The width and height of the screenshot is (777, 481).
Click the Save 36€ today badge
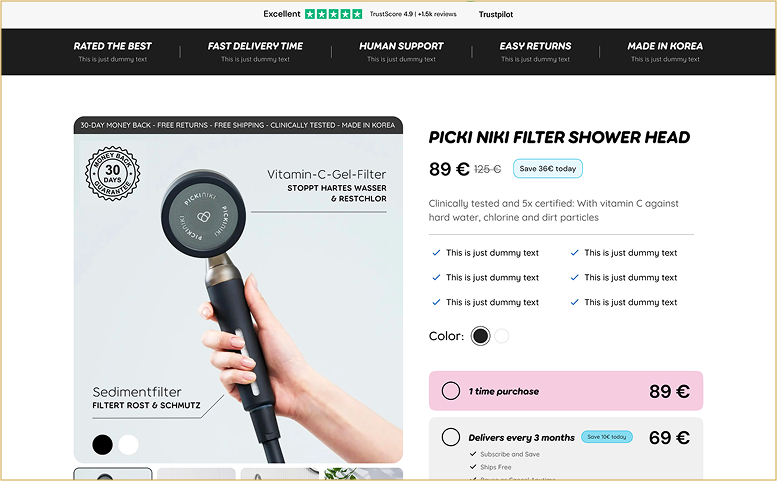coord(548,168)
